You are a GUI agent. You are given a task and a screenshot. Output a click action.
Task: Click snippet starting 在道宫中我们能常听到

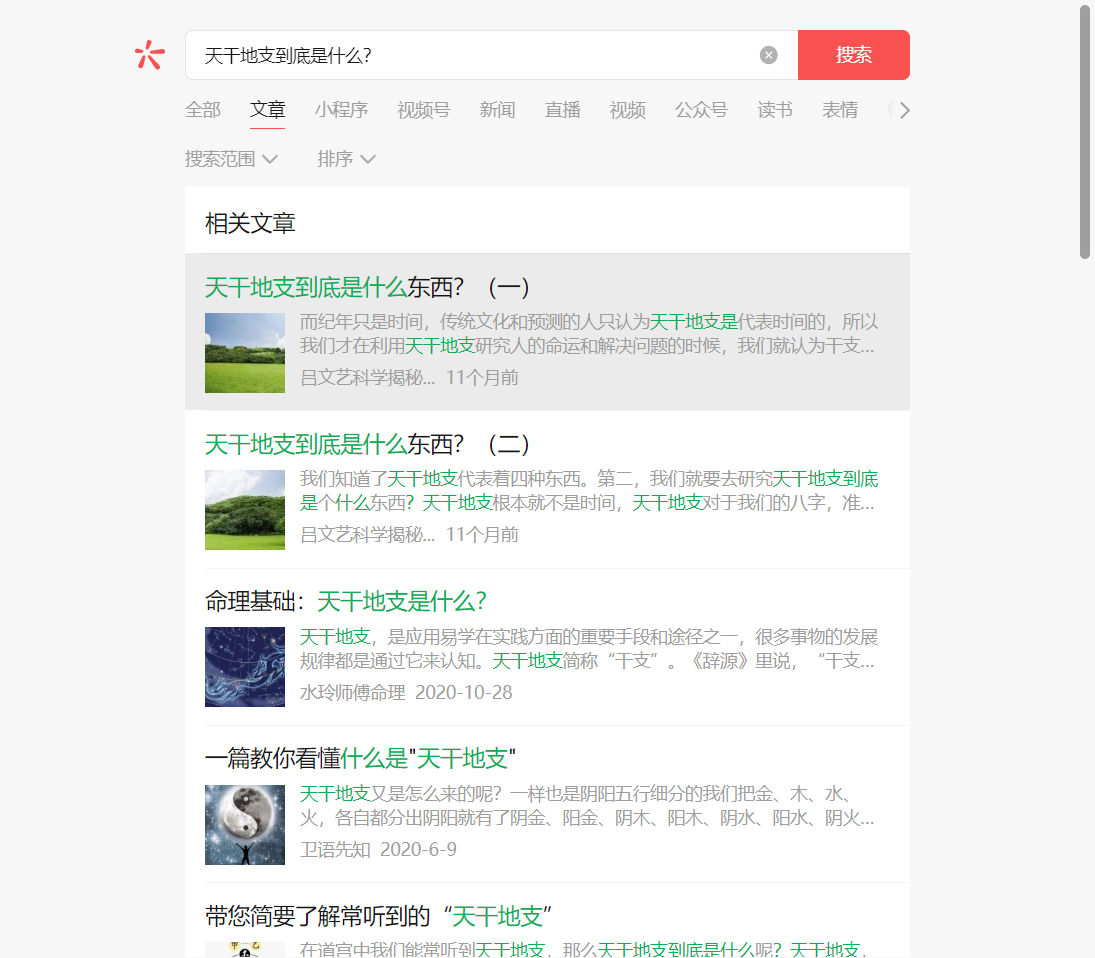(584, 948)
